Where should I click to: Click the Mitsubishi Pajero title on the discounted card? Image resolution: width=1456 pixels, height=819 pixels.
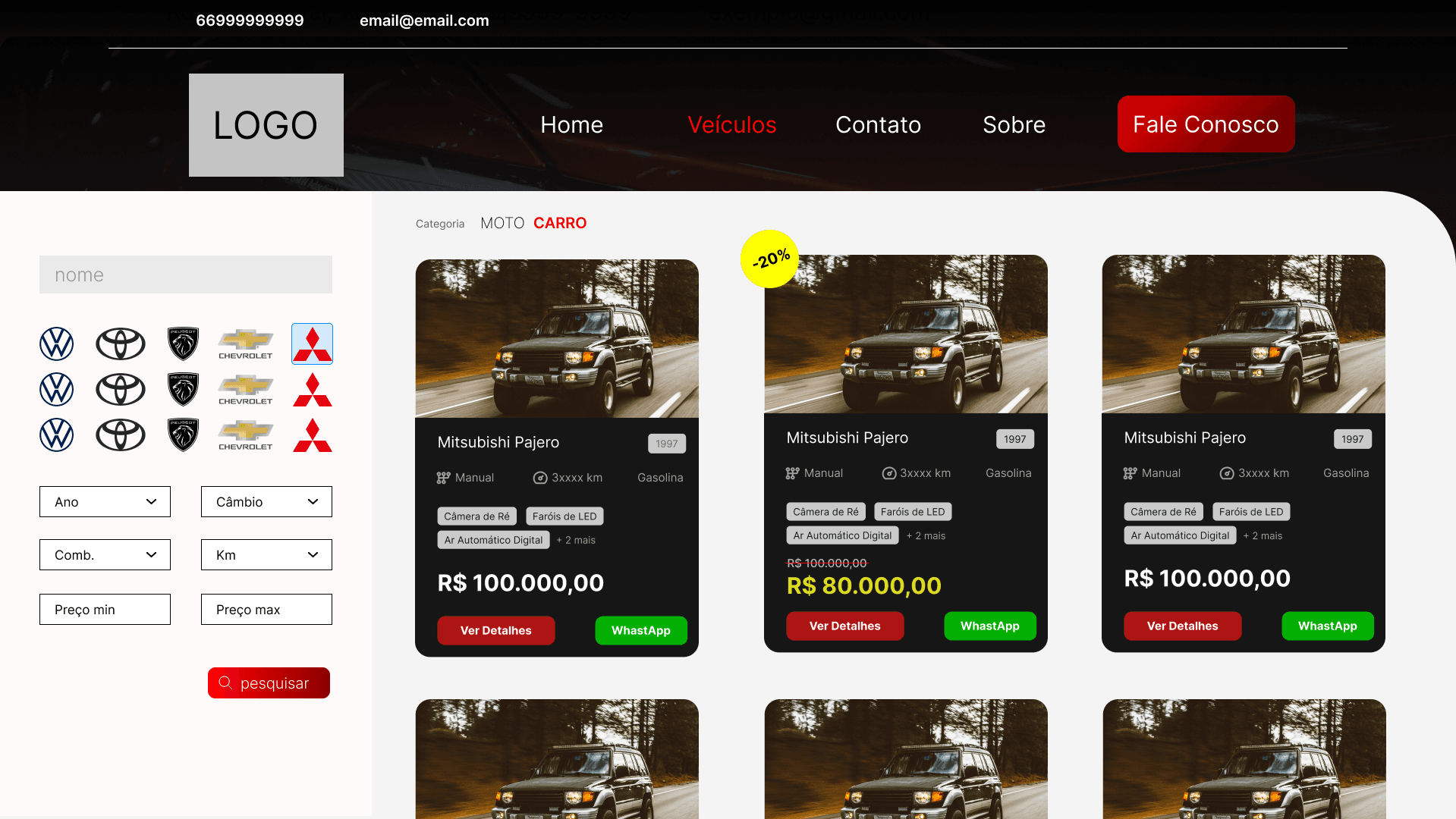pos(847,438)
